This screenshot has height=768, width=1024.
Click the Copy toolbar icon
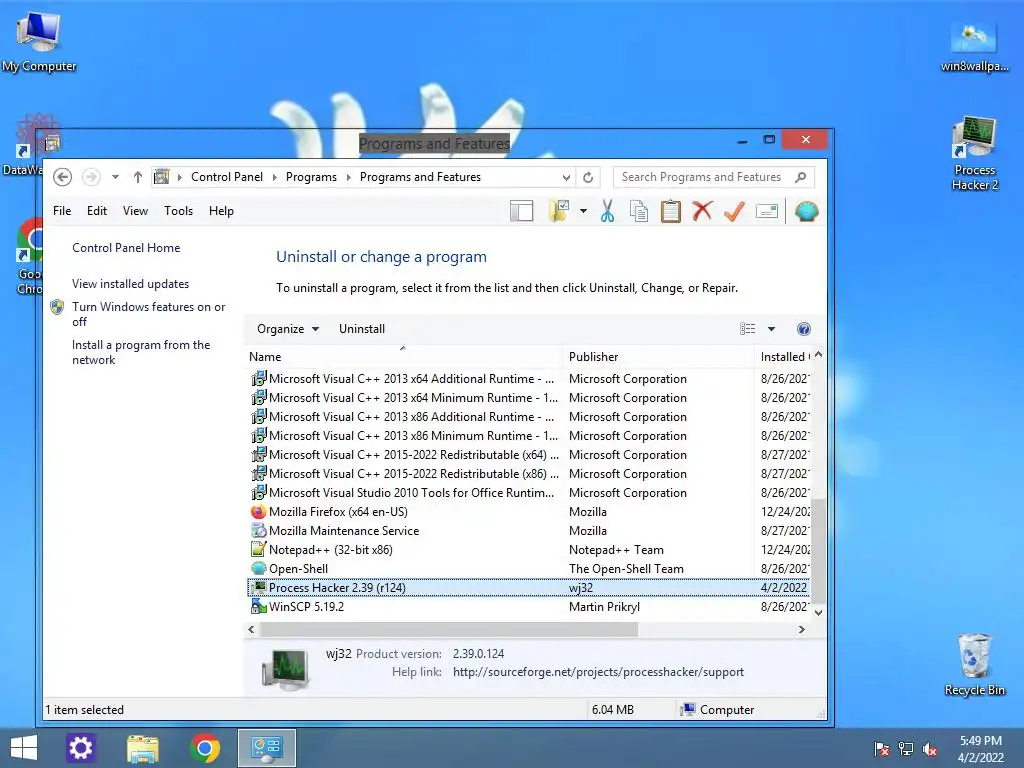click(639, 211)
